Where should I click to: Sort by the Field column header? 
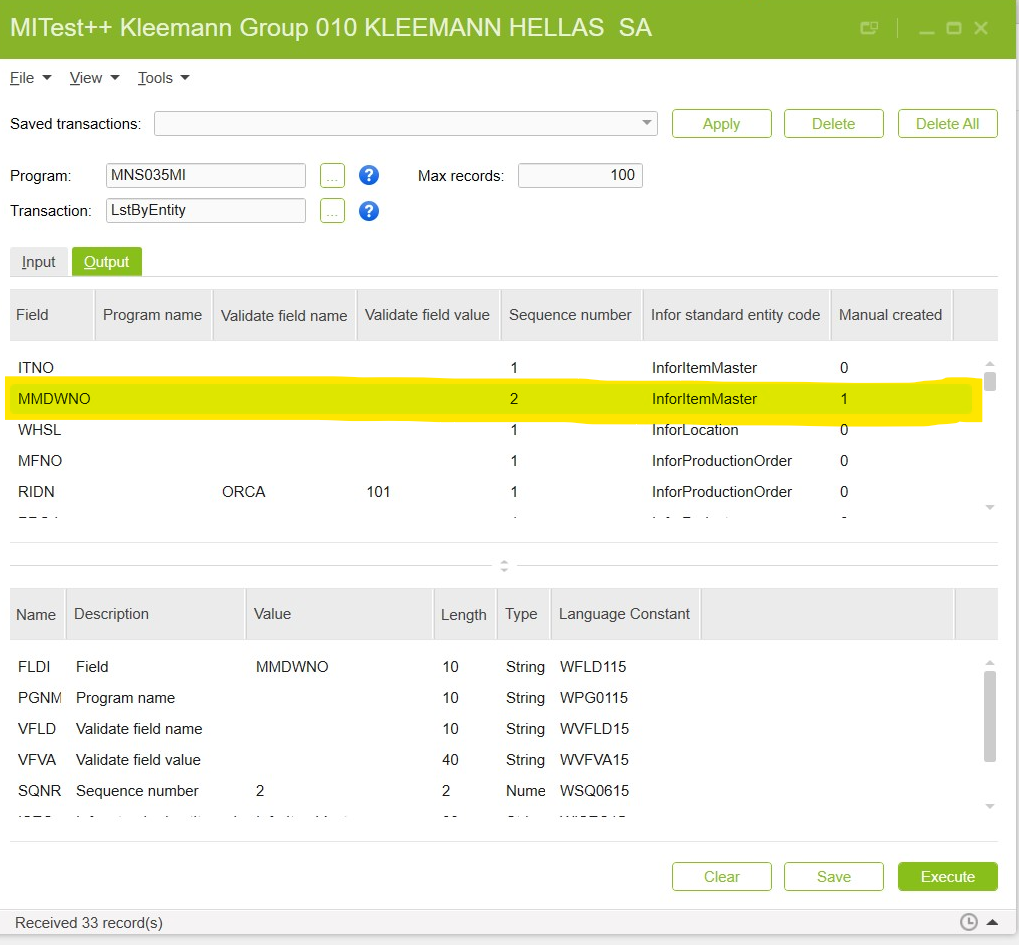52,315
